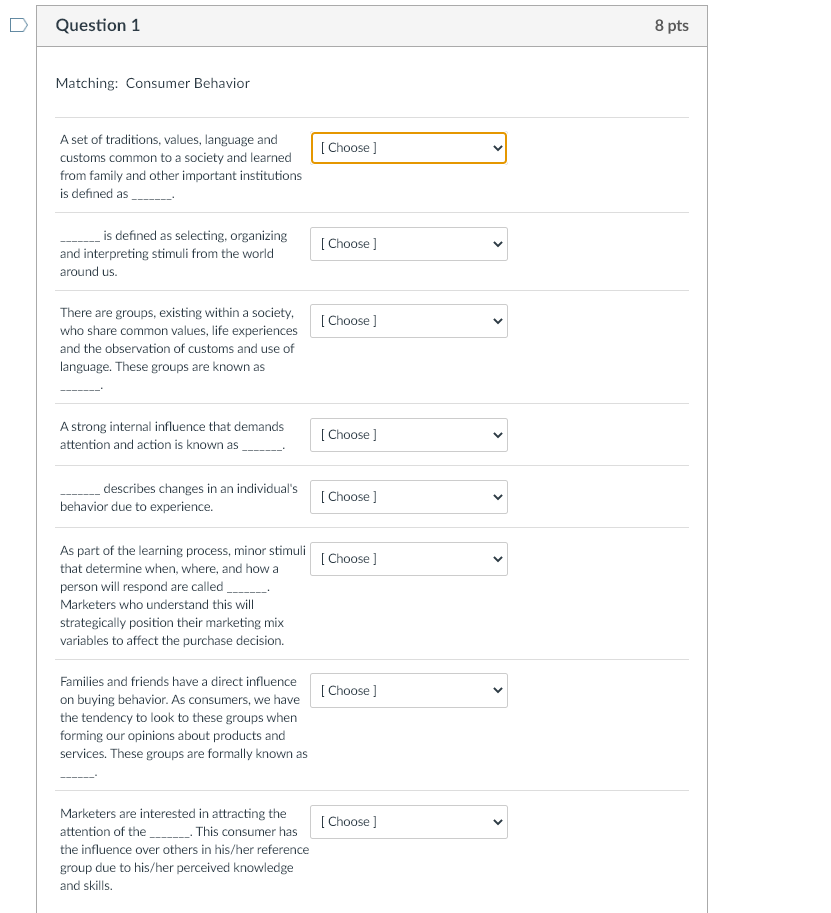Open the dropdown about selecting and organizing stimuli
The width and height of the screenshot is (831, 913).
(408, 243)
